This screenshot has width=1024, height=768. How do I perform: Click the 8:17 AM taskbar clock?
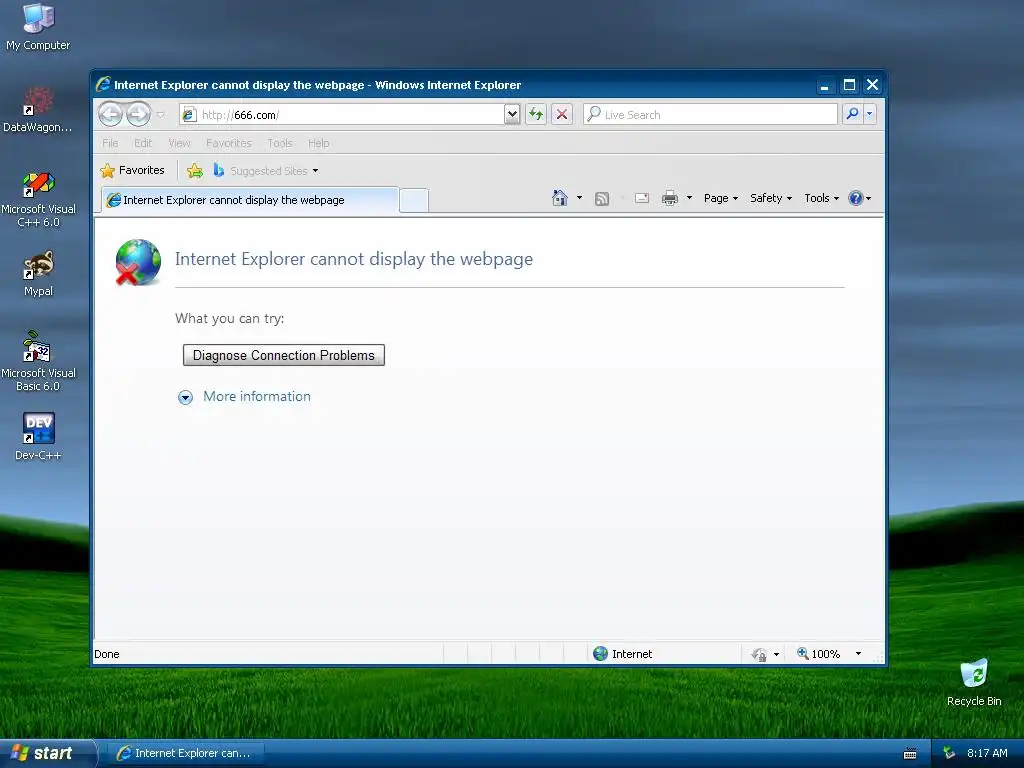(x=987, y=753)
